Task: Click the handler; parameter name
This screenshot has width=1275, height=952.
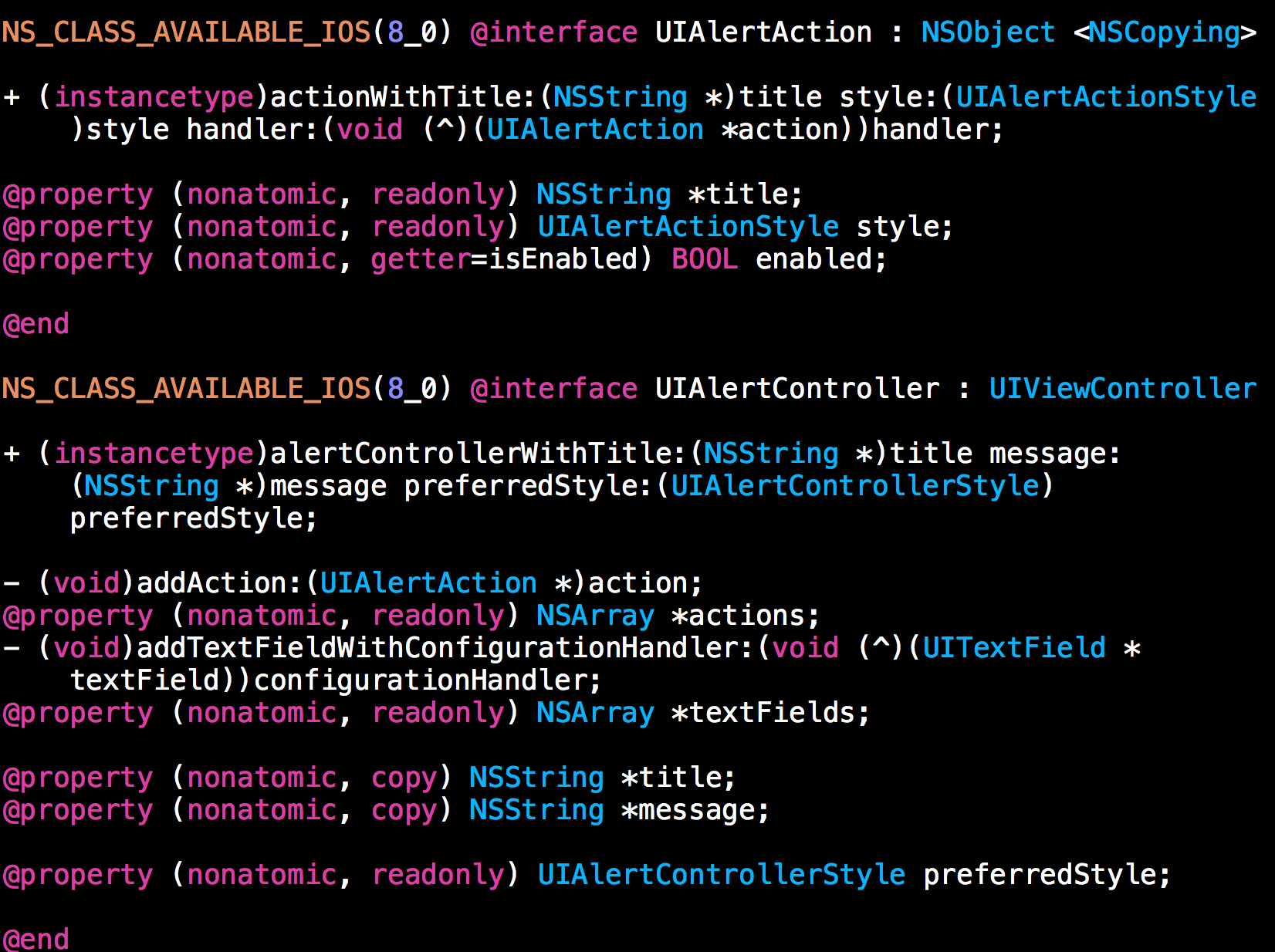Action: (938, 130)
